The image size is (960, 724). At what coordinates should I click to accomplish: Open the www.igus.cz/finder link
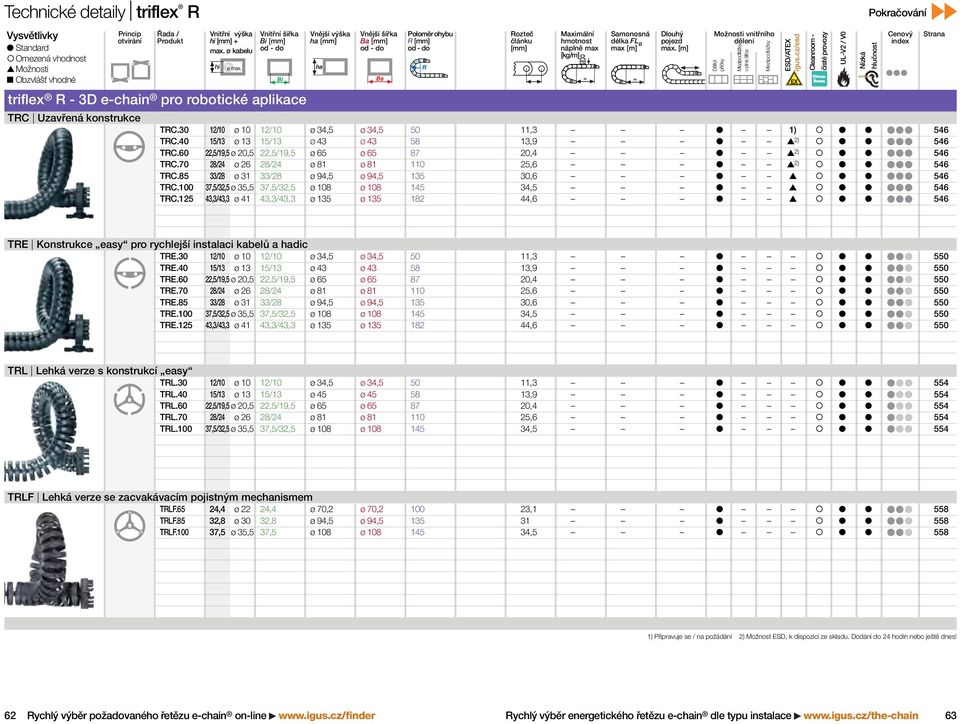[327, 715]
